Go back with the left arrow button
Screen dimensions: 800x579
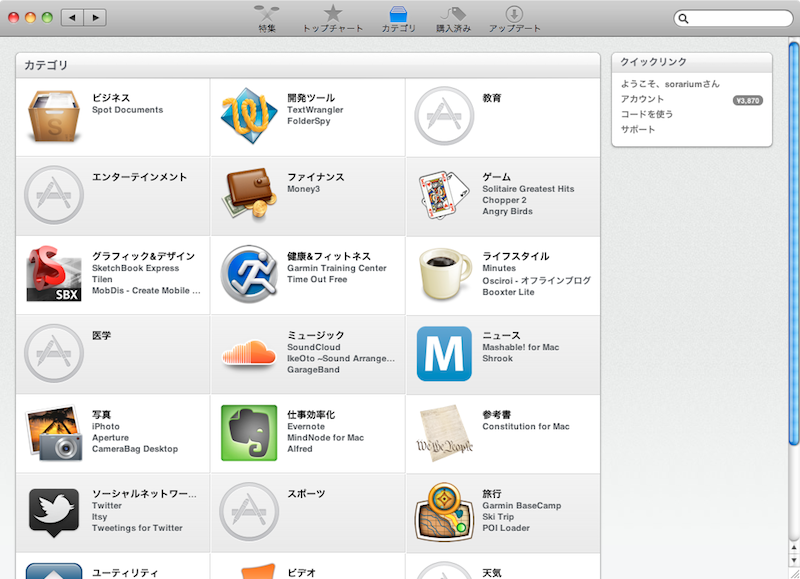72,18
